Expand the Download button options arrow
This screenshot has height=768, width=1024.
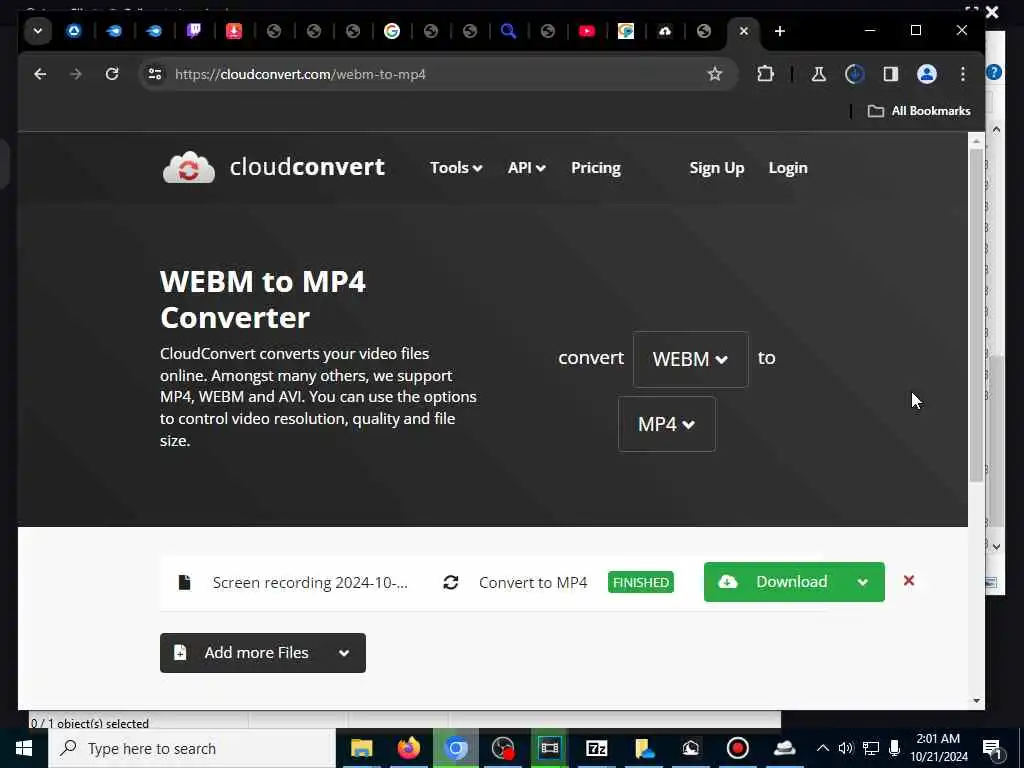coord(863,582)
